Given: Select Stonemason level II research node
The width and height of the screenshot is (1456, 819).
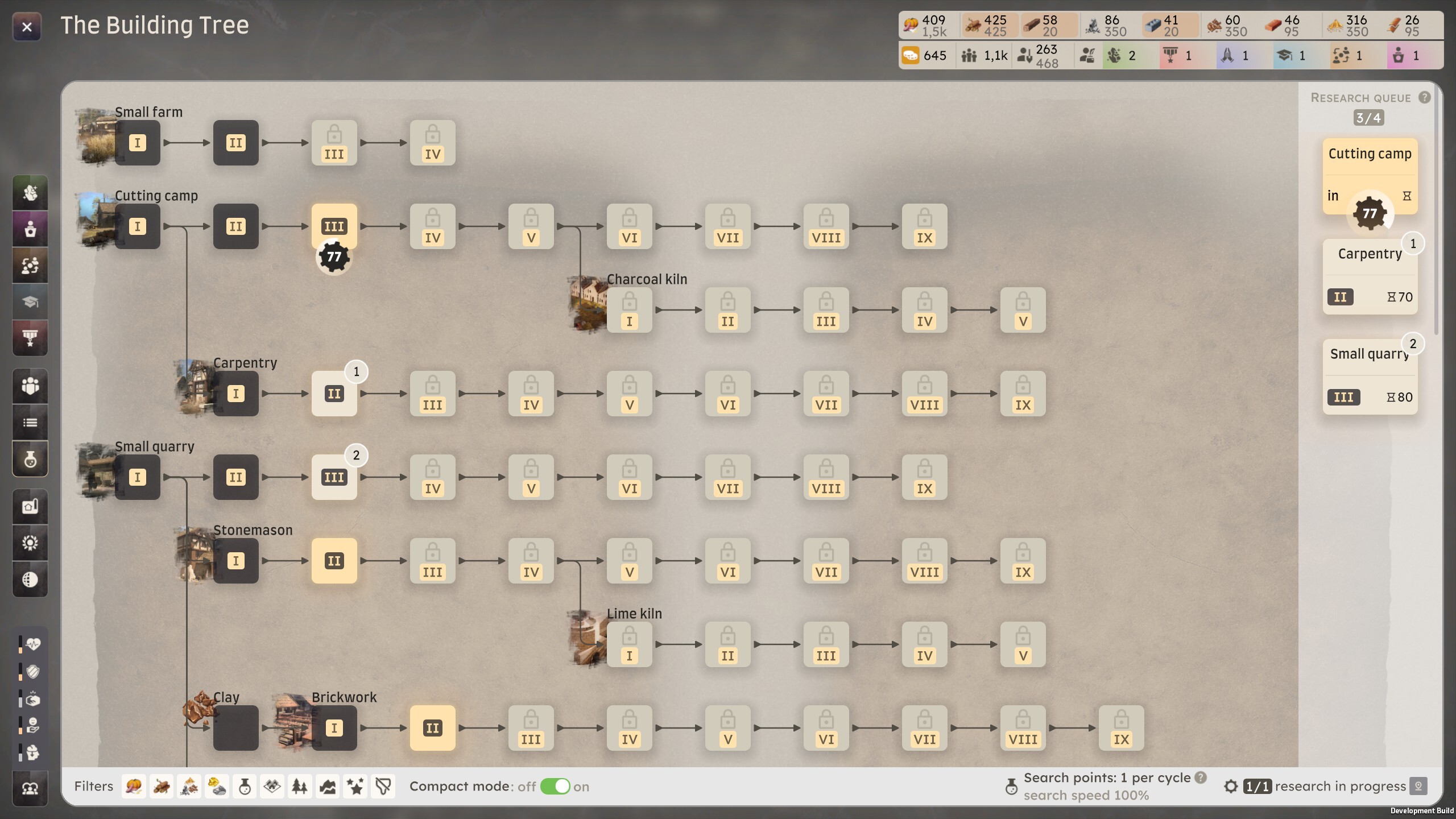Looking at the screenshot, I should [x=334, y=561].
